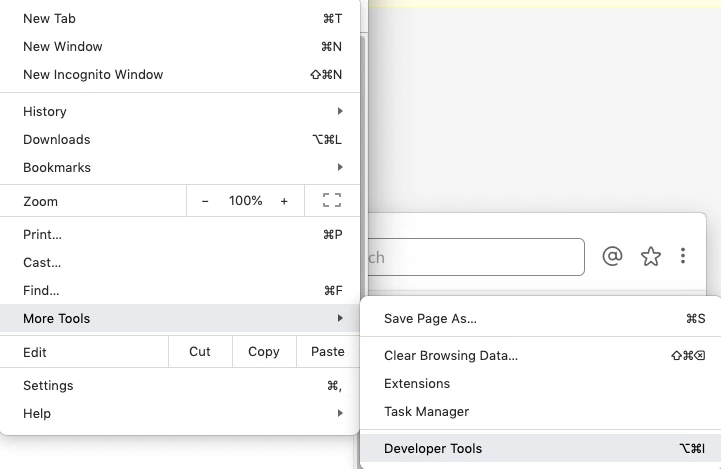This screenshot has height=469, width=721.
Task: Open a New Incognito Window
Action: (179, 74)
